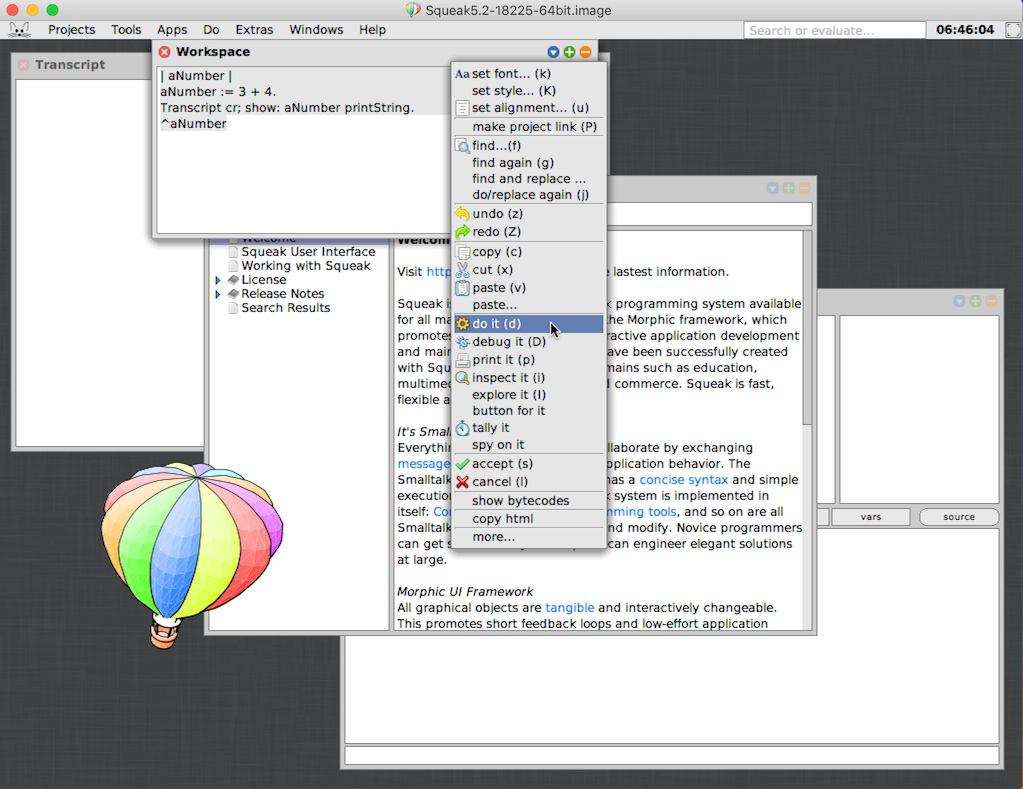Image resolution: width=1023 pixels, height=789 pixels.
Task: Click the set font Aa icon
Action: click(462, 74)
